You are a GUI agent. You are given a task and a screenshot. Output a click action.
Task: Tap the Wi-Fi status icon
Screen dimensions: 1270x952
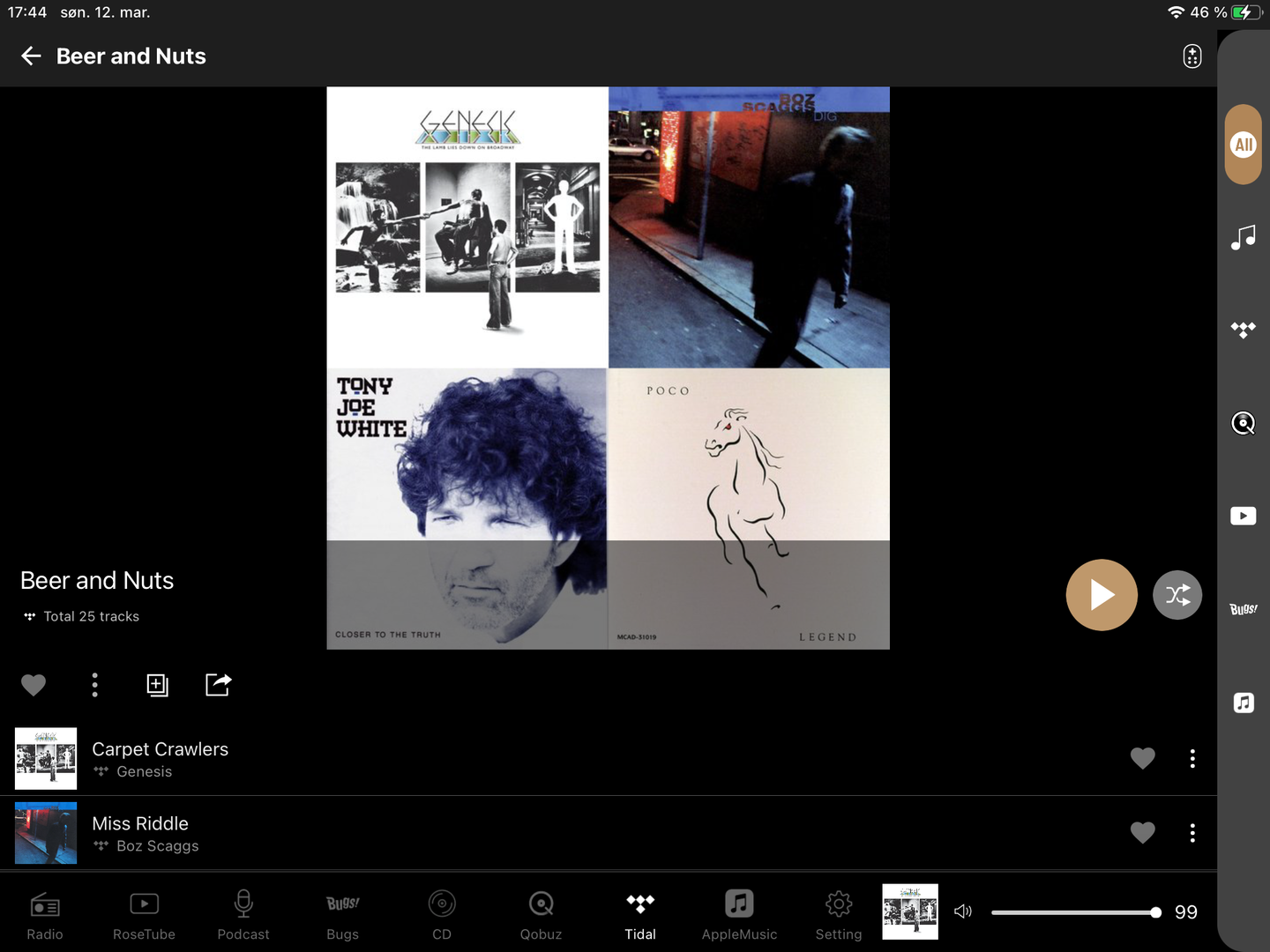(1176, 12)
